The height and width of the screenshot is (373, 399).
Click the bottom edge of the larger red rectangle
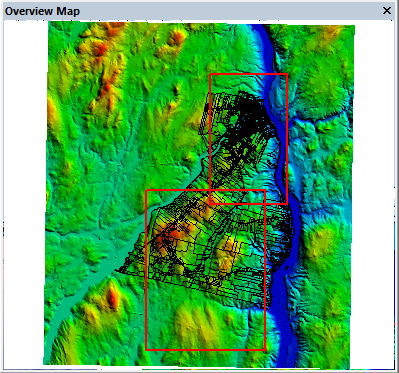coord(205,350)
